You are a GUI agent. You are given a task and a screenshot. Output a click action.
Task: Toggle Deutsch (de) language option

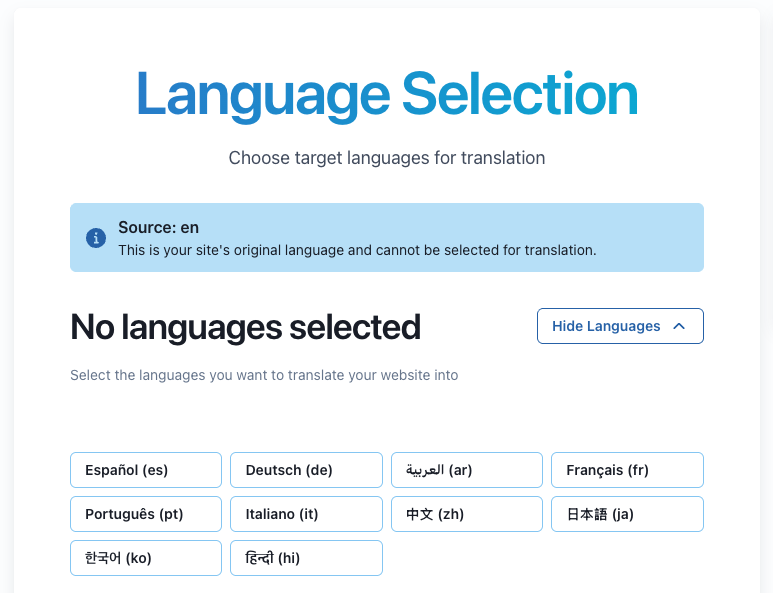[x=306, y=470]
